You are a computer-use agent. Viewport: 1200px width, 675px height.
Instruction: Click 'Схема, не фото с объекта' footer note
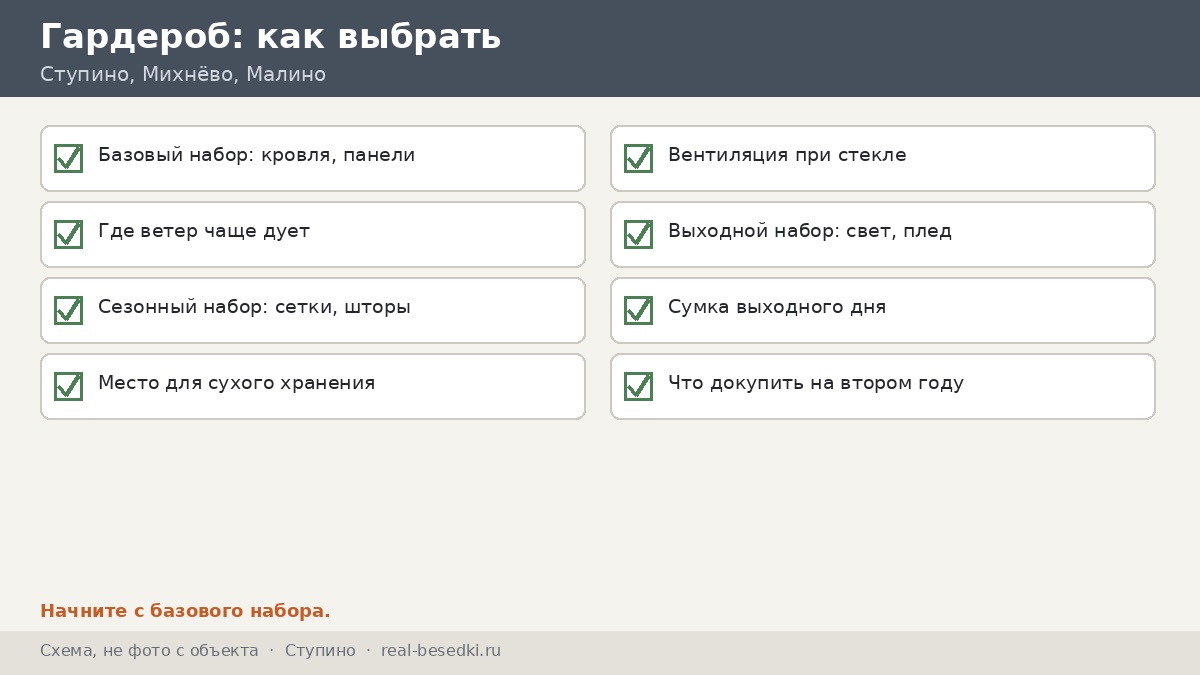(x=149, y=651)
